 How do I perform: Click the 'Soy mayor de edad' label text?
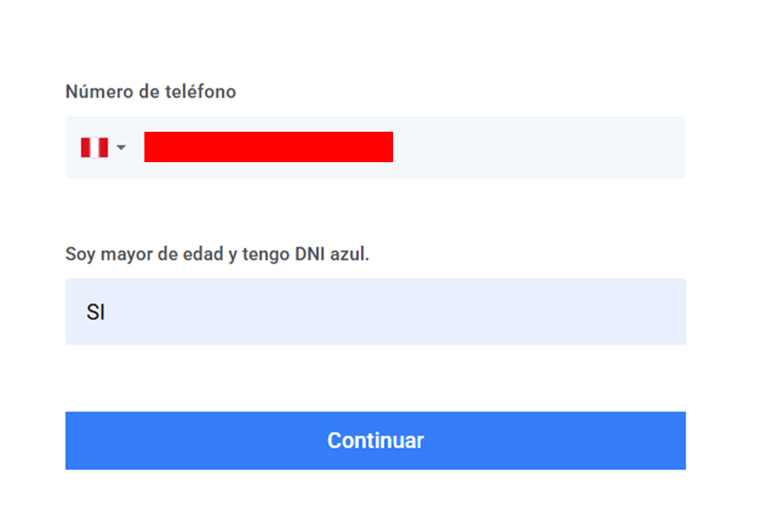click(144, 254)
